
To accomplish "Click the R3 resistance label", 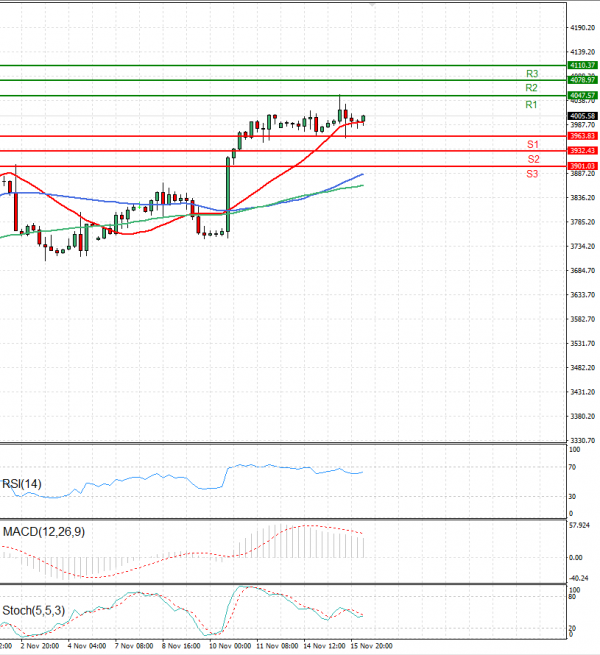I will pos(532,74).
